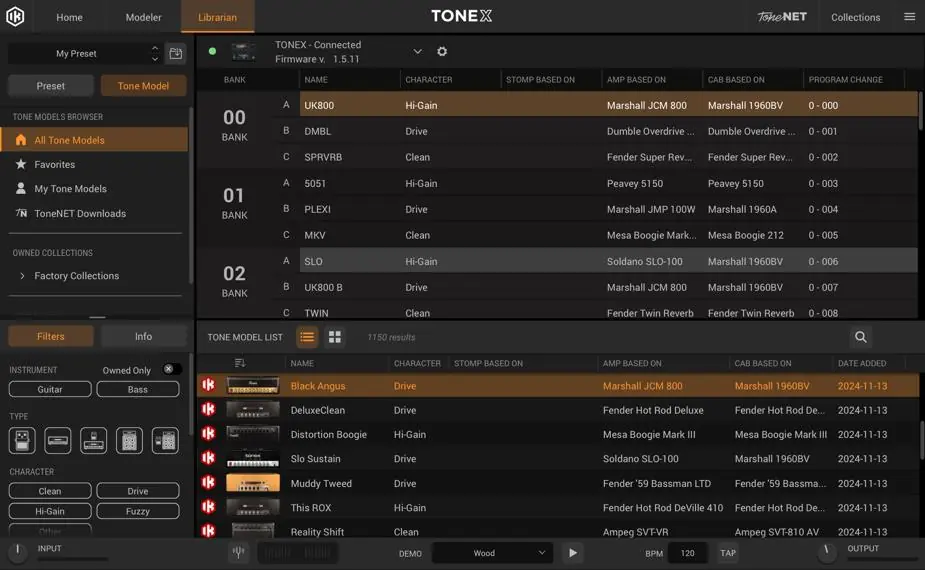Open the Info tab
This screenshot has height=570, width=925.
point(143,336)
